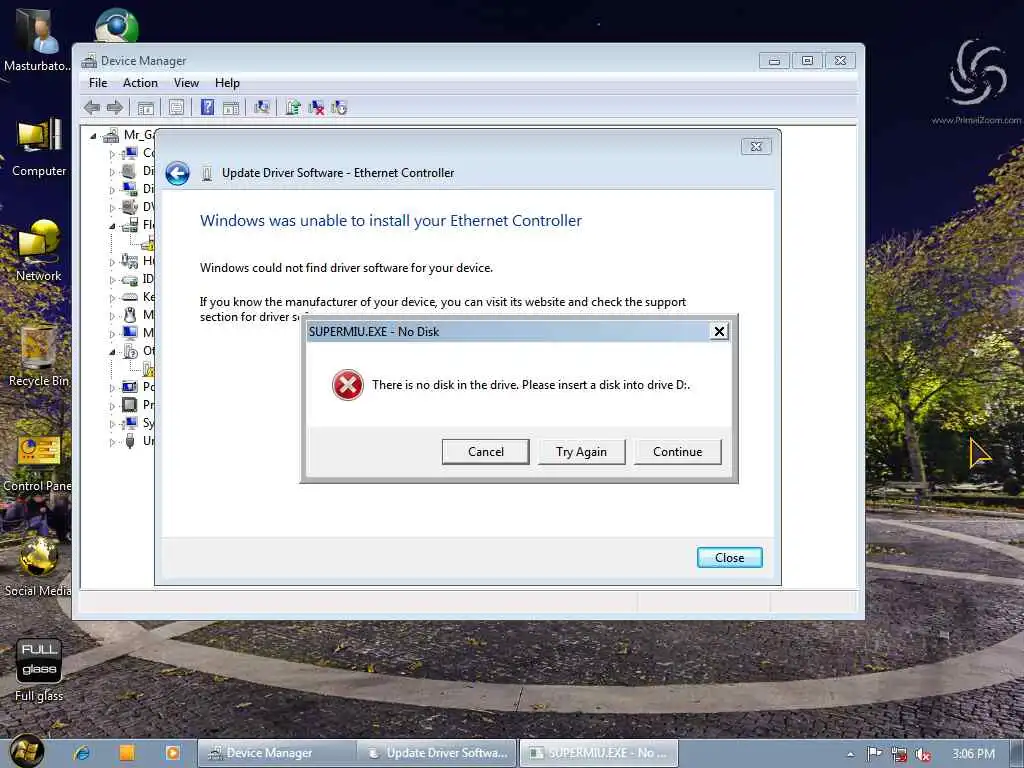Switch to SUPERMIU.EXE taskbar button

(598, 753)
